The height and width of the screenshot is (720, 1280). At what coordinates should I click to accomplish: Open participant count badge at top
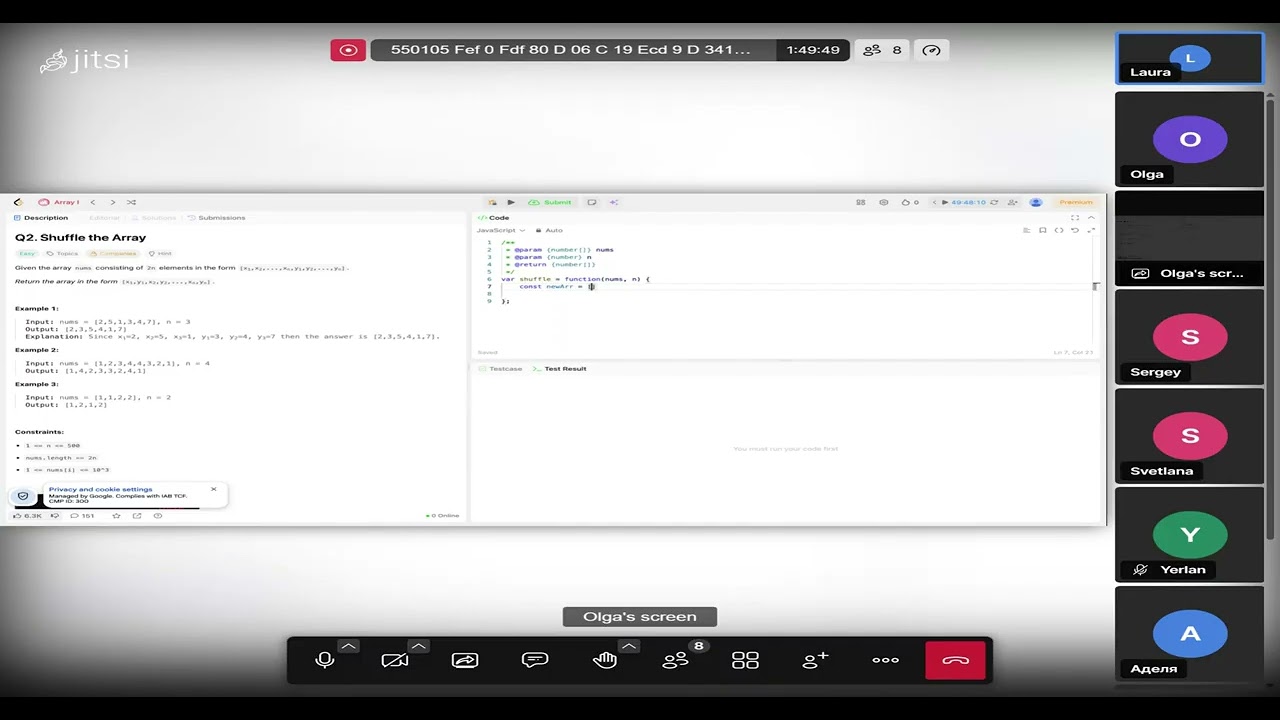pyautogui.click(x=882, y=50)
